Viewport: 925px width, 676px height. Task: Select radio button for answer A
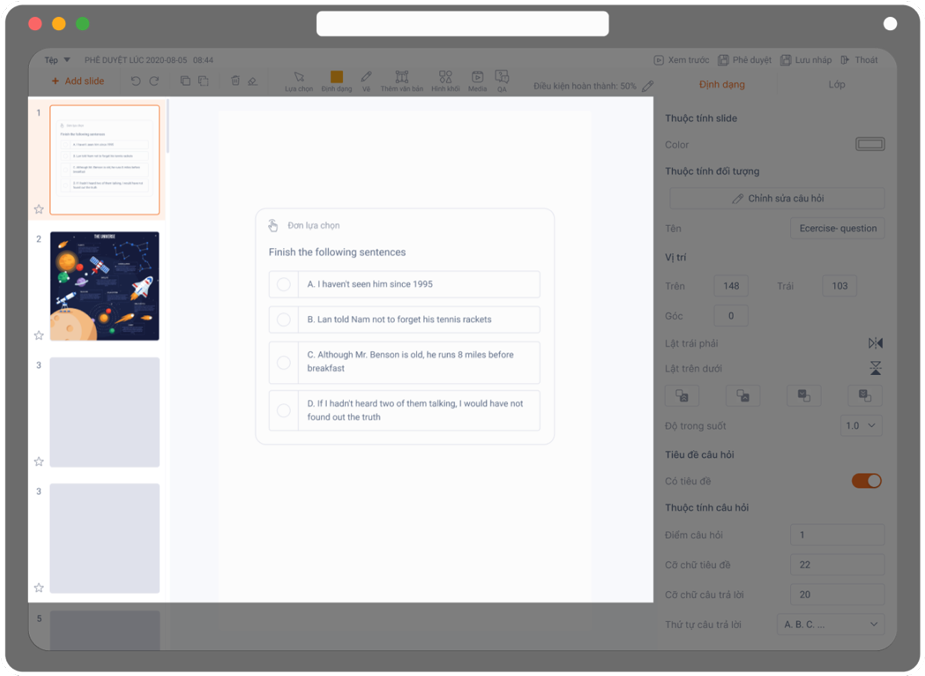[284, 284]
